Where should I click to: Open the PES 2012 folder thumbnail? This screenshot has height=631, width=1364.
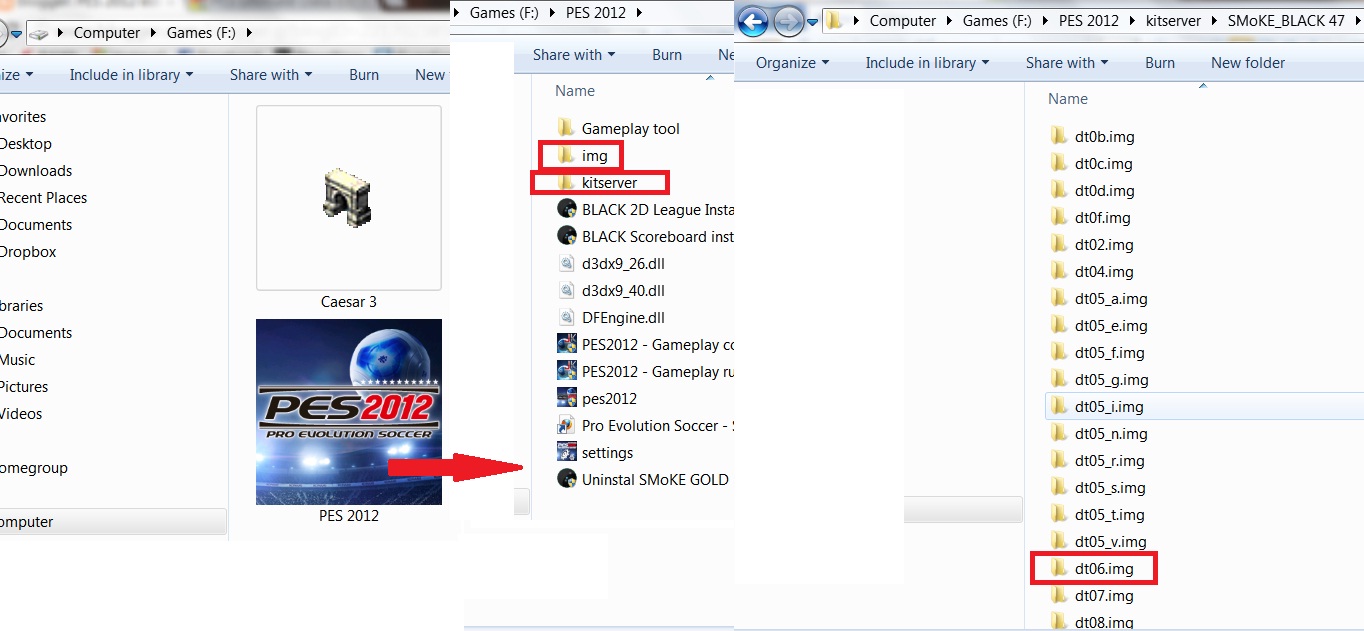(x=348, y=412)
